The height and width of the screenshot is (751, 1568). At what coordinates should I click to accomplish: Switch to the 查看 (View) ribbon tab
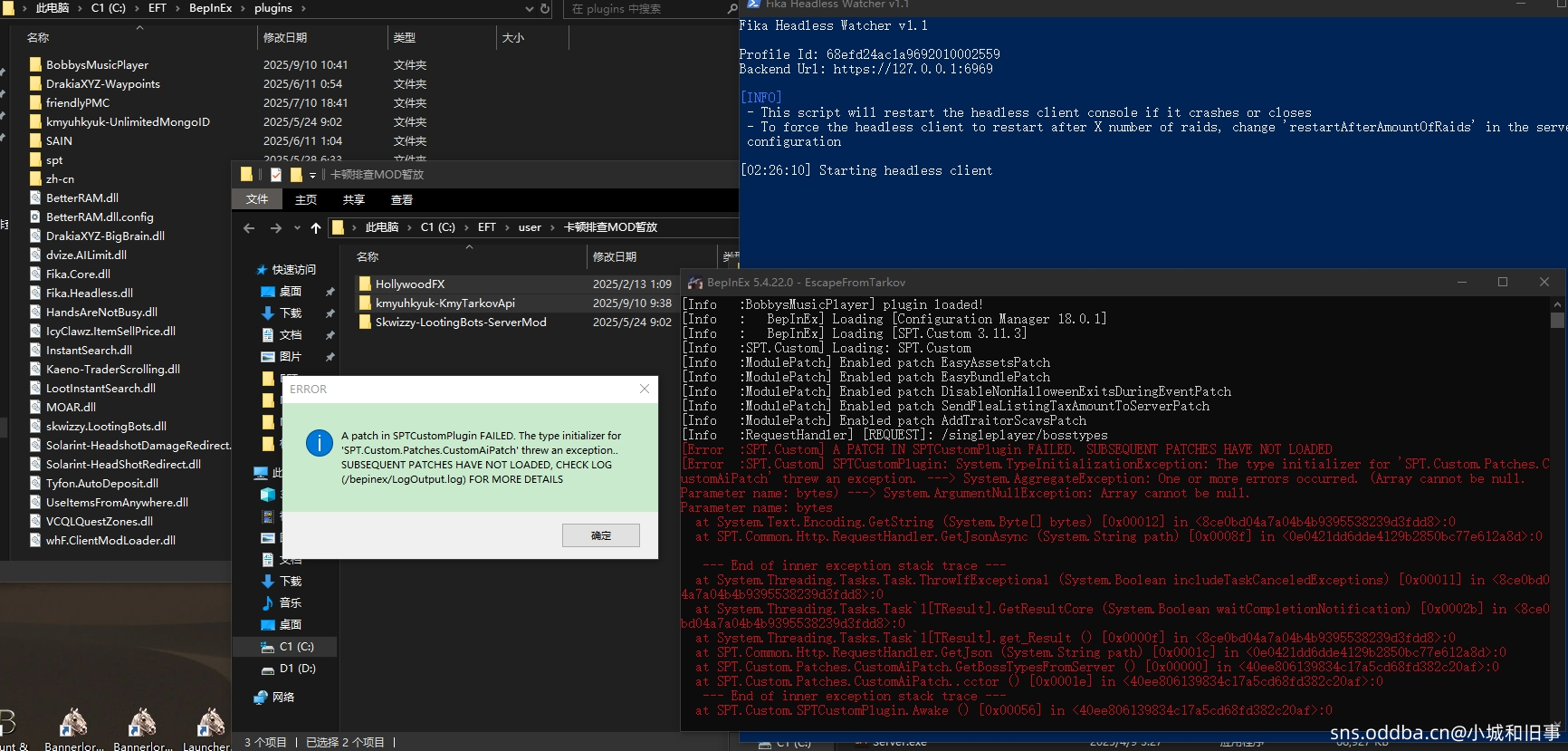click(x=401, y=200)
